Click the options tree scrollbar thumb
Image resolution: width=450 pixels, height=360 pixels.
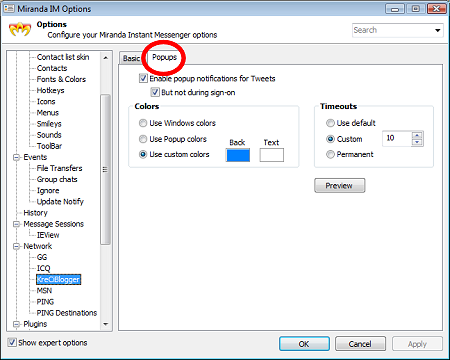click(105, 169)
